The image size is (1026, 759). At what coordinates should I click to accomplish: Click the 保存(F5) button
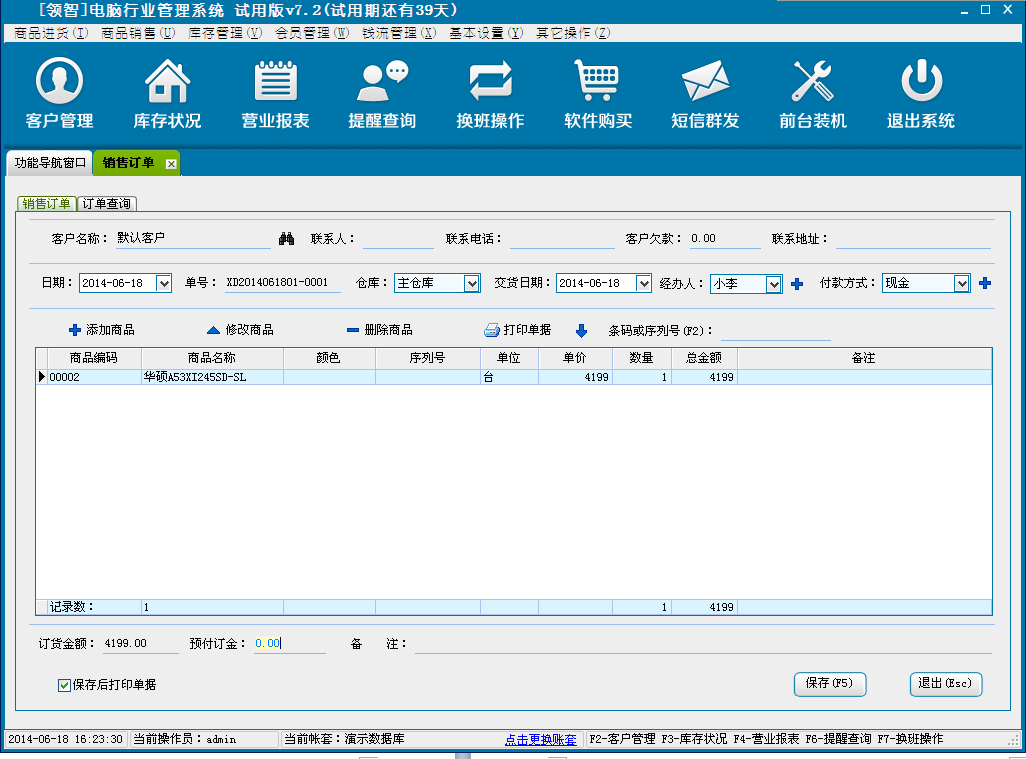pyautogui.click(x=829, y=683)
